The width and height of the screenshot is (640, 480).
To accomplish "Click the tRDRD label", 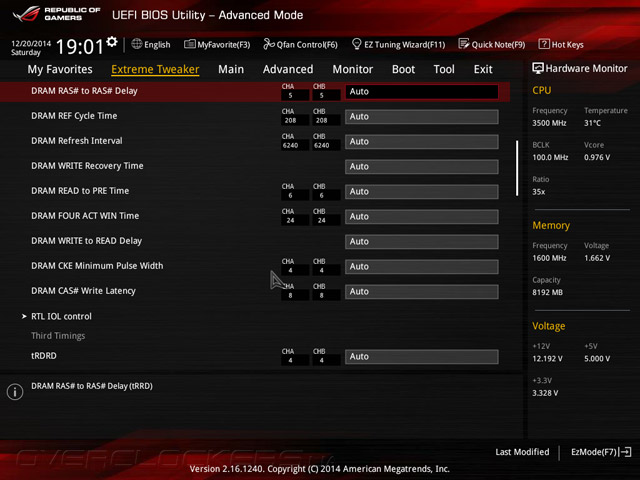I will click(44, 356).
